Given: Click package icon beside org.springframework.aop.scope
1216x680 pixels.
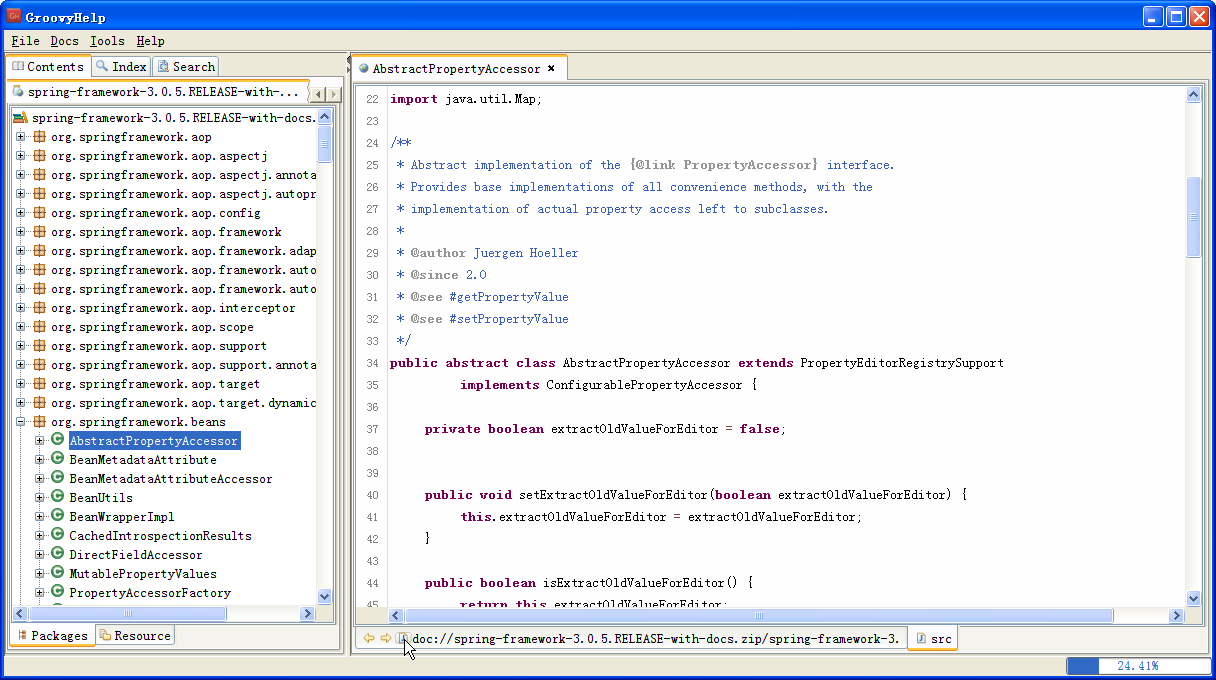Looking at the screenshot, I should pos(39,327).
